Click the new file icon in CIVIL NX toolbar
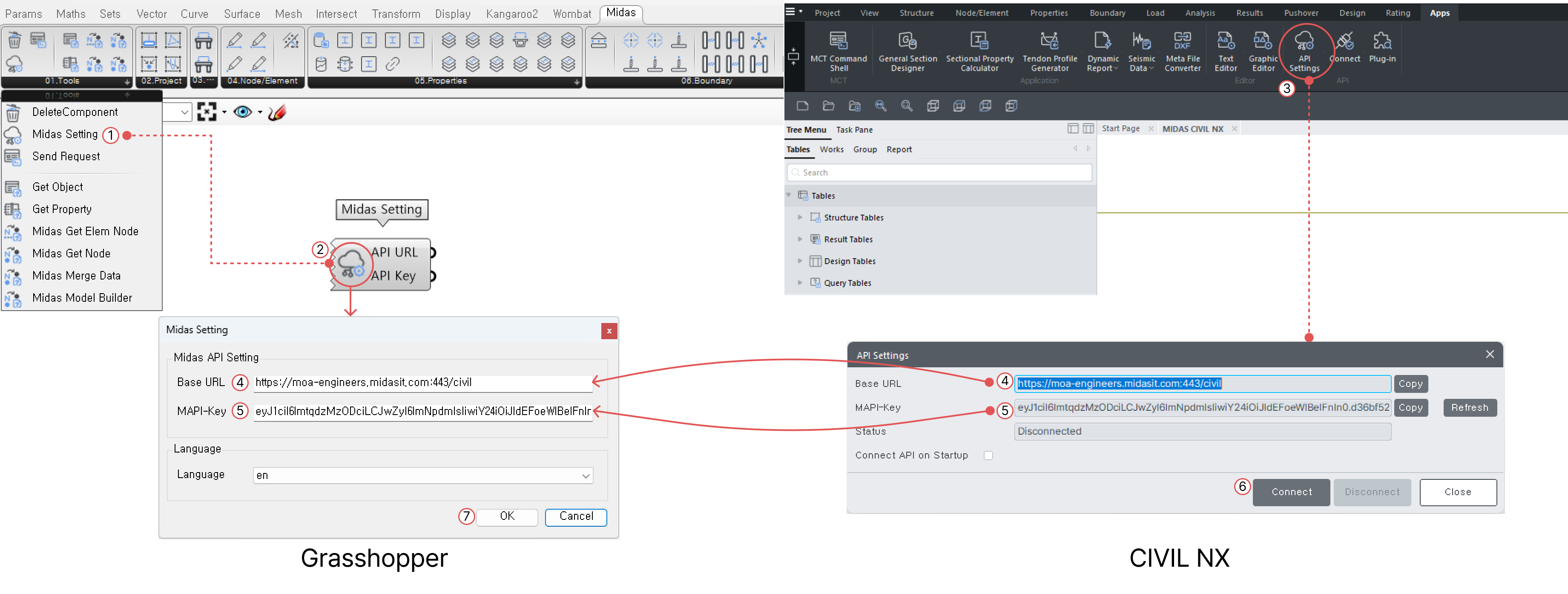The image size is (1568, 594). (x=802, y=106)
